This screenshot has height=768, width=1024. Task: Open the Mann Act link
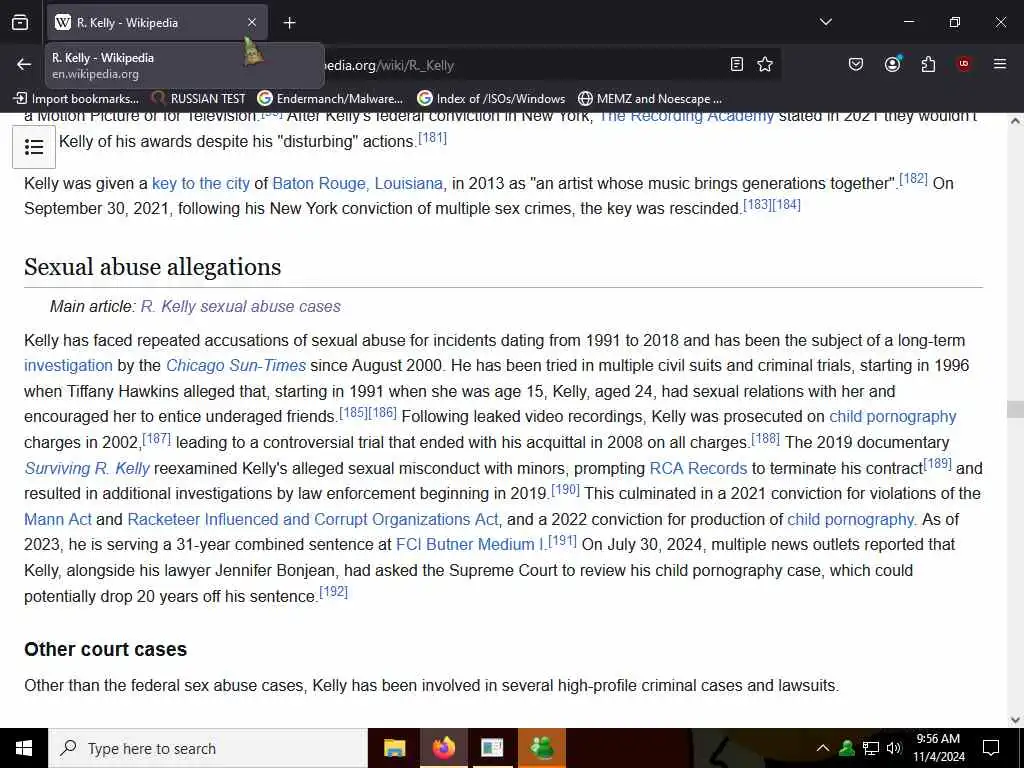[x=57, y=519]
